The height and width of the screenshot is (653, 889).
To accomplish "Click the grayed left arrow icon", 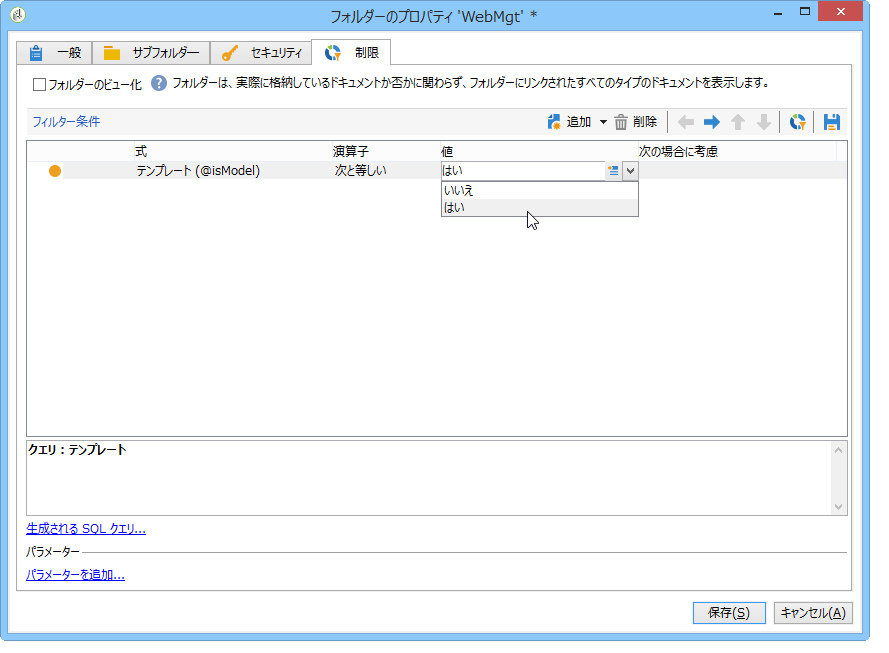I will coord(686,122).
